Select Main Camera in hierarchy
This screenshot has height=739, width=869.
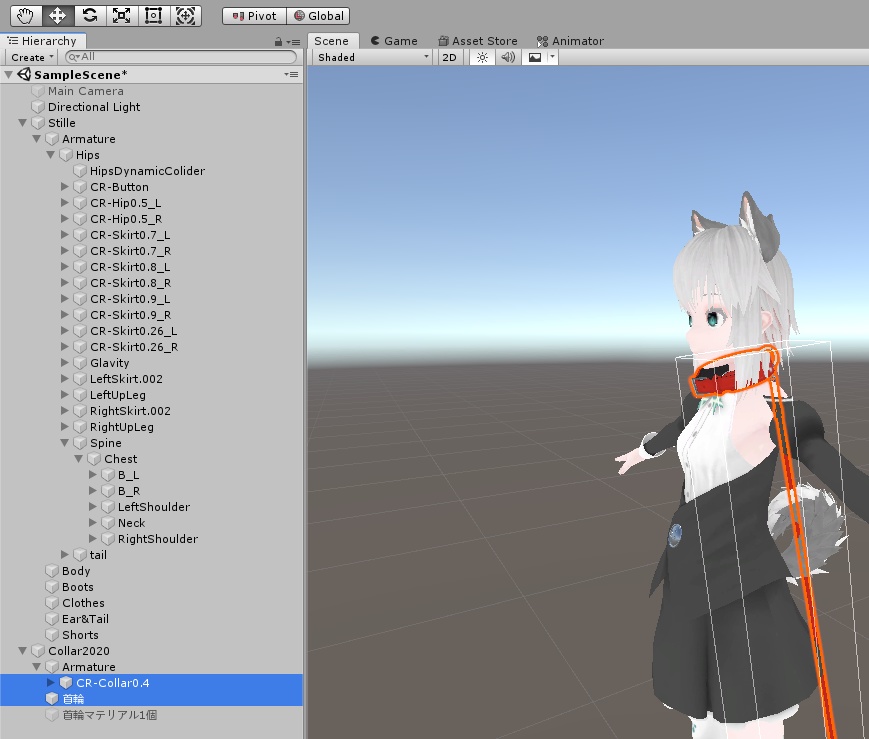point(85,91)
